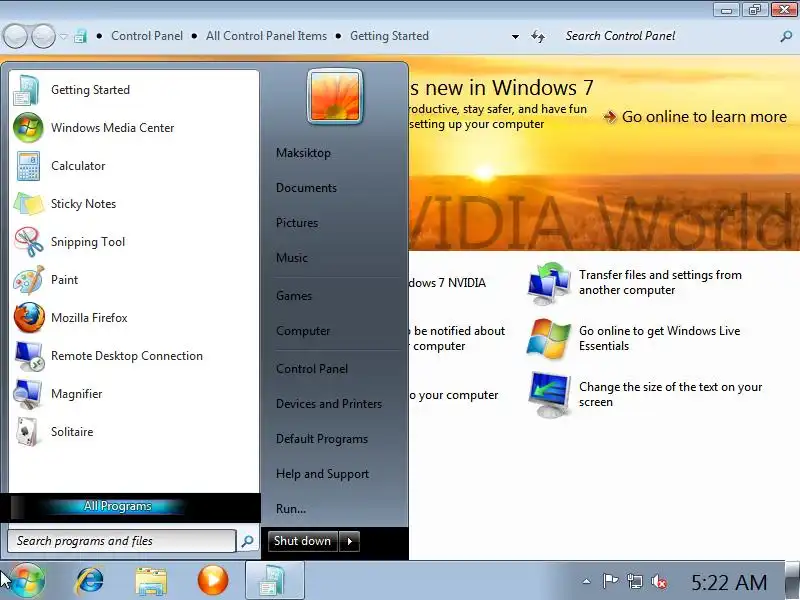800x600 pixels.
Task: Open the recent pages dropdown arrow
Action: pyautogui.click(x=63, y=36)
